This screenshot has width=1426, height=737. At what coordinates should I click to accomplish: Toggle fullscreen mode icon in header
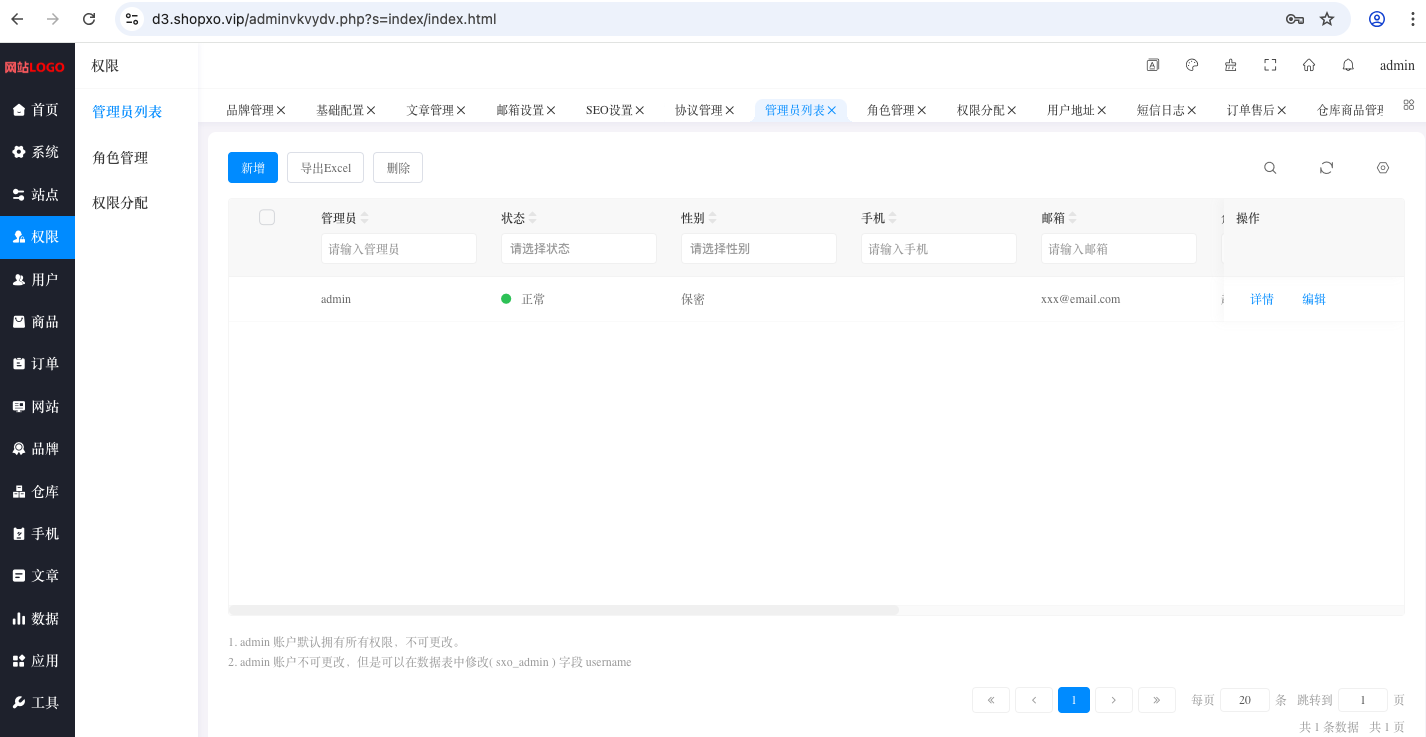click(x=1270, y=65)
